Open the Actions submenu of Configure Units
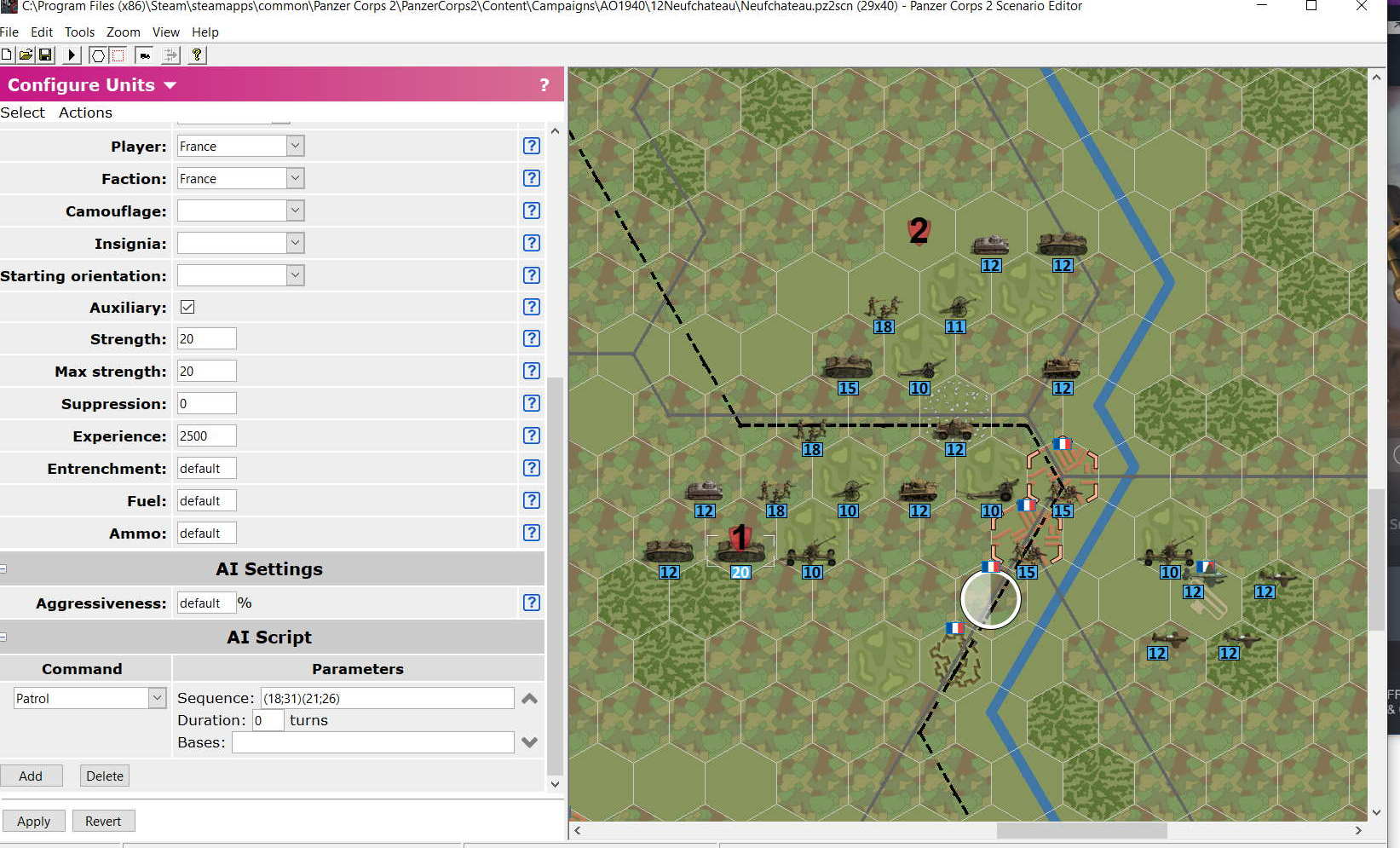This screenshot has width=1400, height=848. pos(85,112)
